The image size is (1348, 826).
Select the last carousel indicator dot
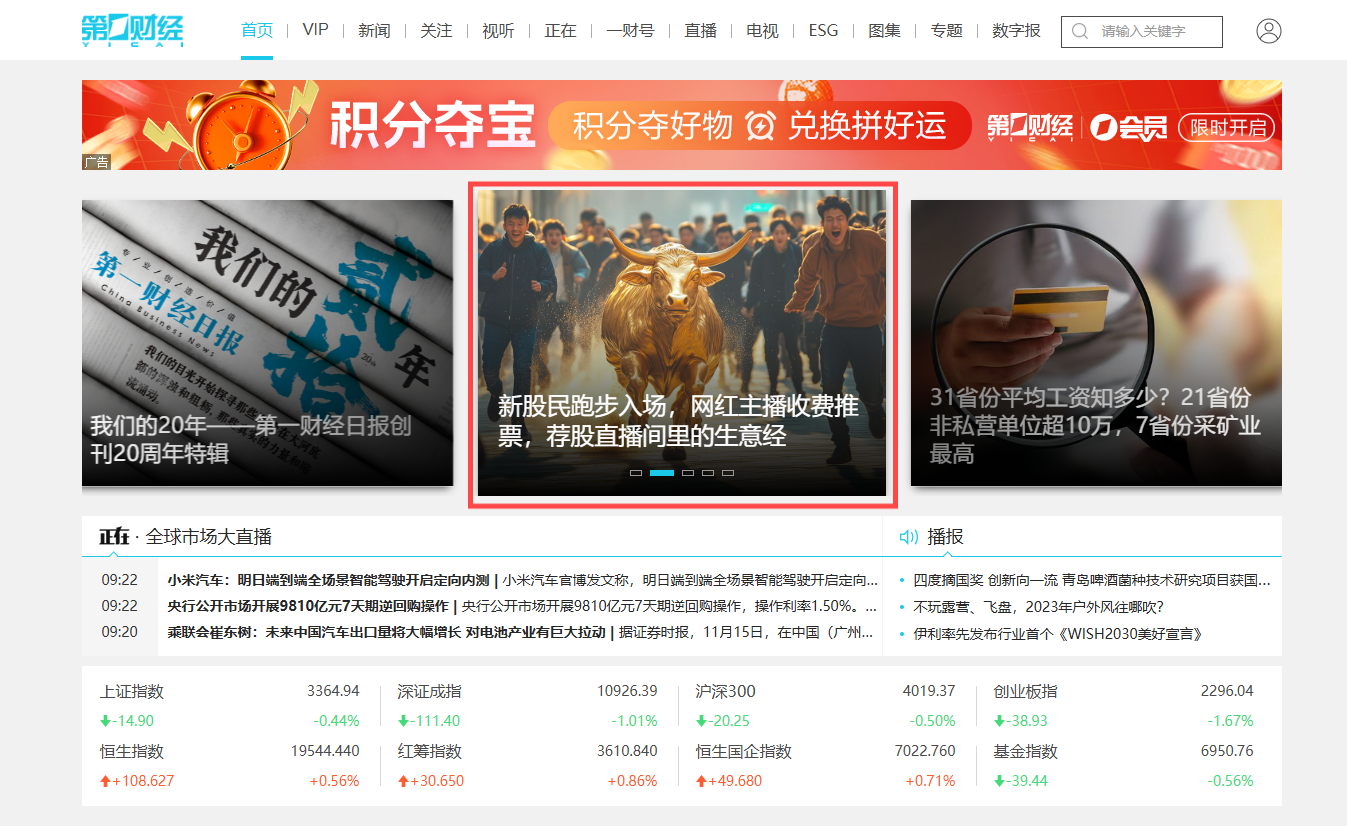tap(728, 472)
